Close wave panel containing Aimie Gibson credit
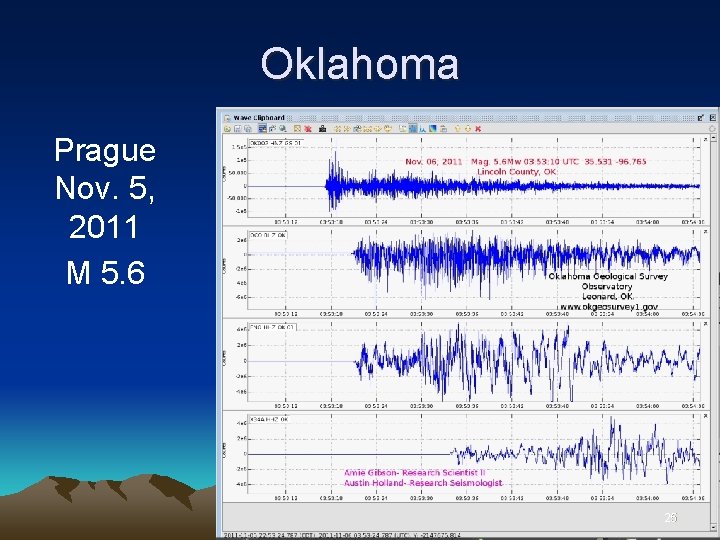720x540 pixels. click(705, 416)
